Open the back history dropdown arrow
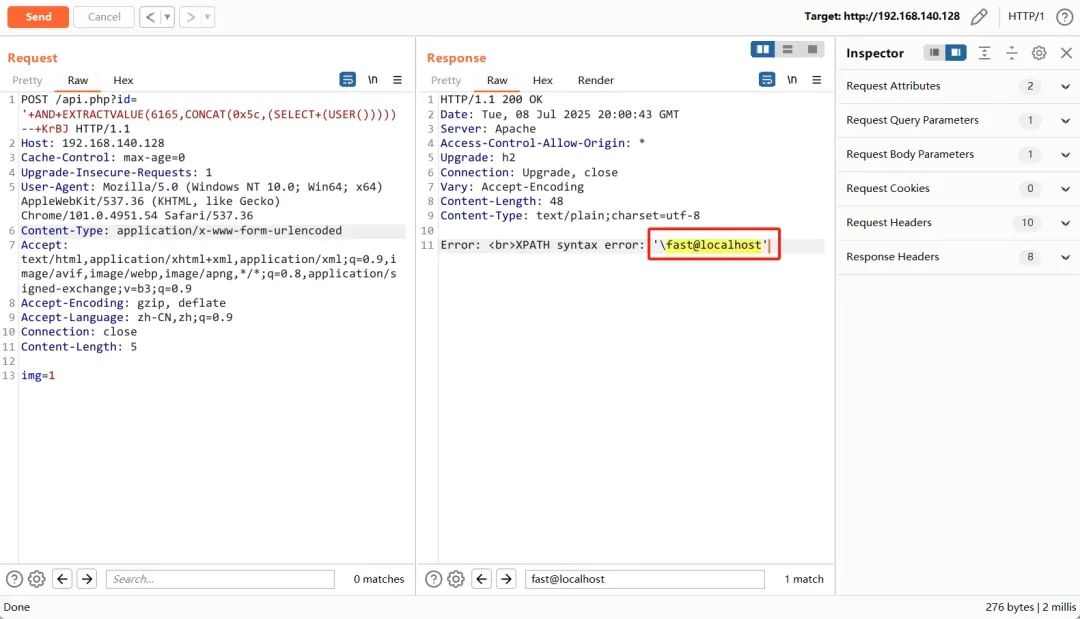The height and width of the screenshot is (619, 1080). [x=167, y=17]
